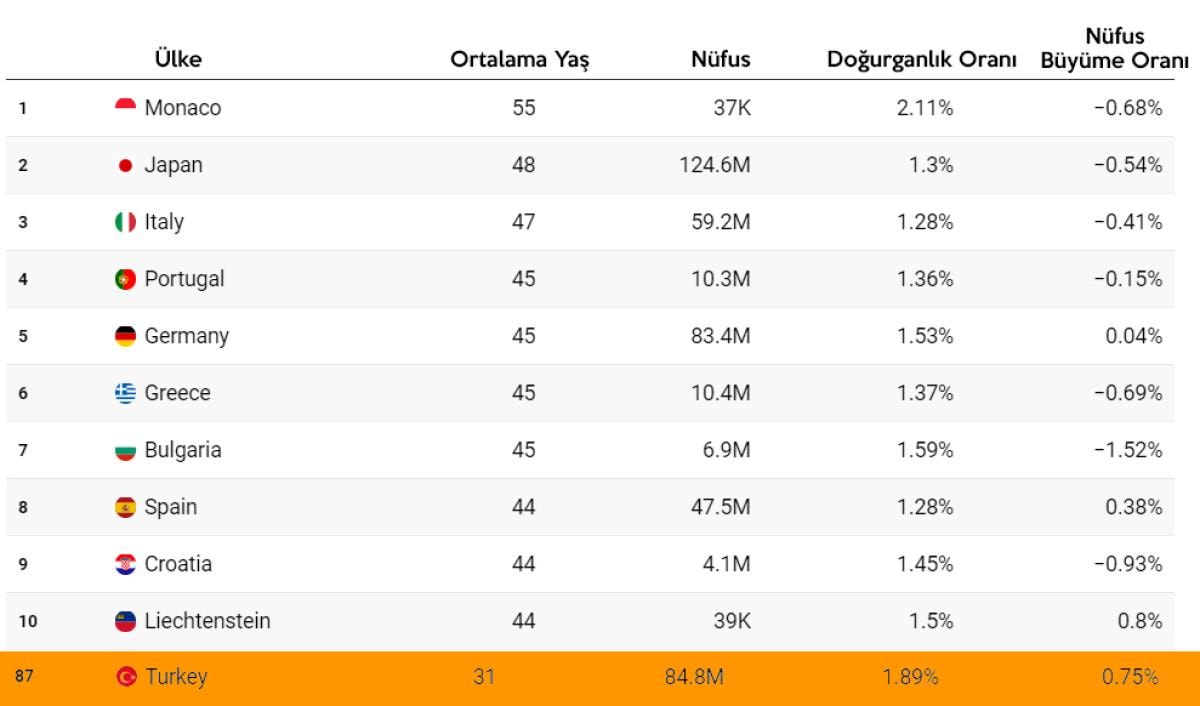1200x706 pixels.
Task: Click Nüfus Büyüme Oranı header
Action: click(1114, 48)
